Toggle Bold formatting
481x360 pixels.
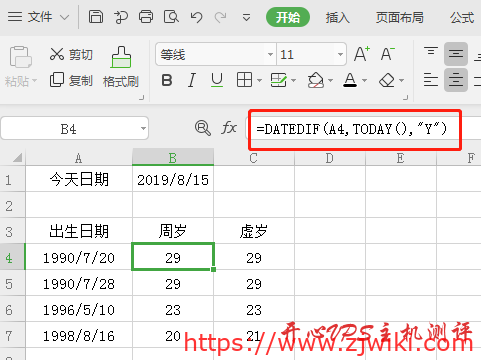click(x=167, y=80)
